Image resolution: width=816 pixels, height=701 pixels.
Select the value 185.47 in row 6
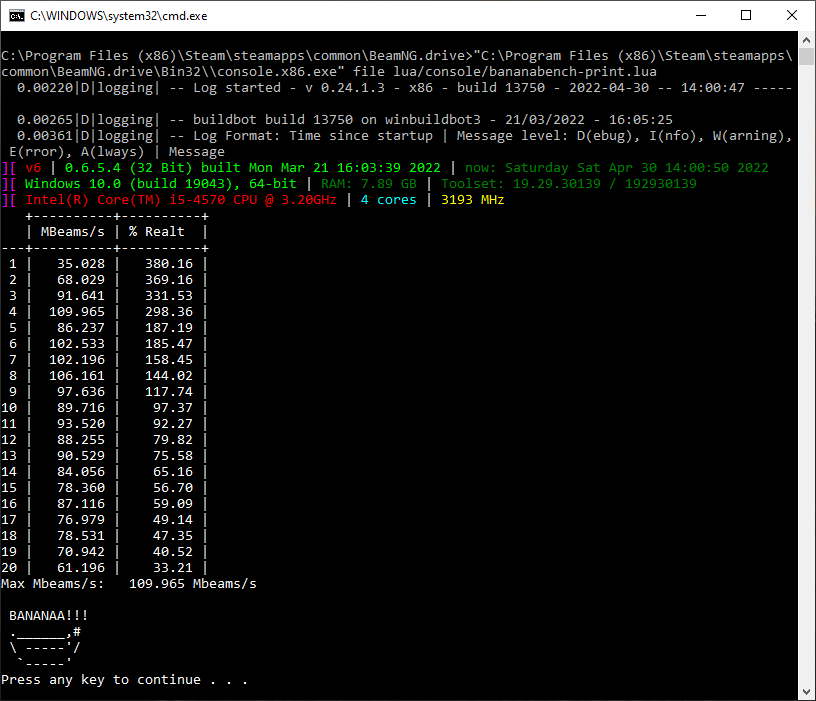(x=169, y=344)
